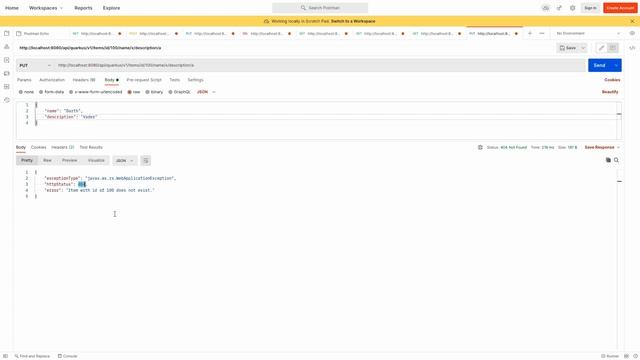Open the response Test Results tab
Image resolution: width=640 pixels, height=360 pixels.
tap(91, 147)
